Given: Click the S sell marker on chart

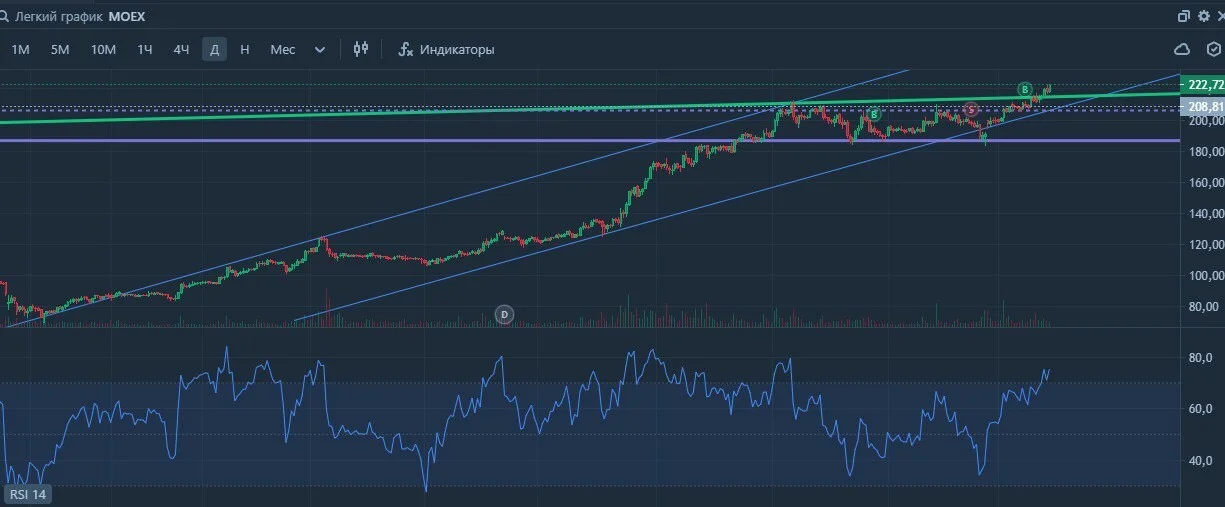Looking at the screenshot, I should 970,108.
